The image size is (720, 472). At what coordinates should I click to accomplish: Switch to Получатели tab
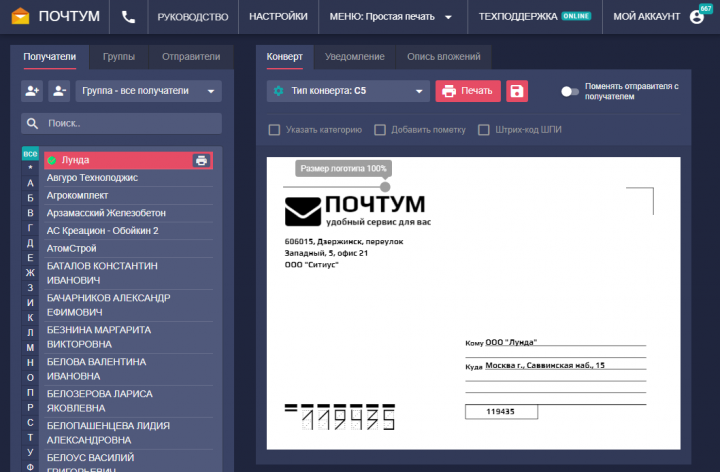[x=50, y=57]
